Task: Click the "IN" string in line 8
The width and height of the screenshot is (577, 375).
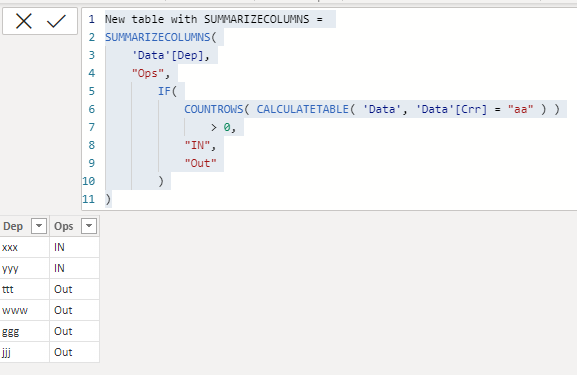Action: [x=197, y=145]
